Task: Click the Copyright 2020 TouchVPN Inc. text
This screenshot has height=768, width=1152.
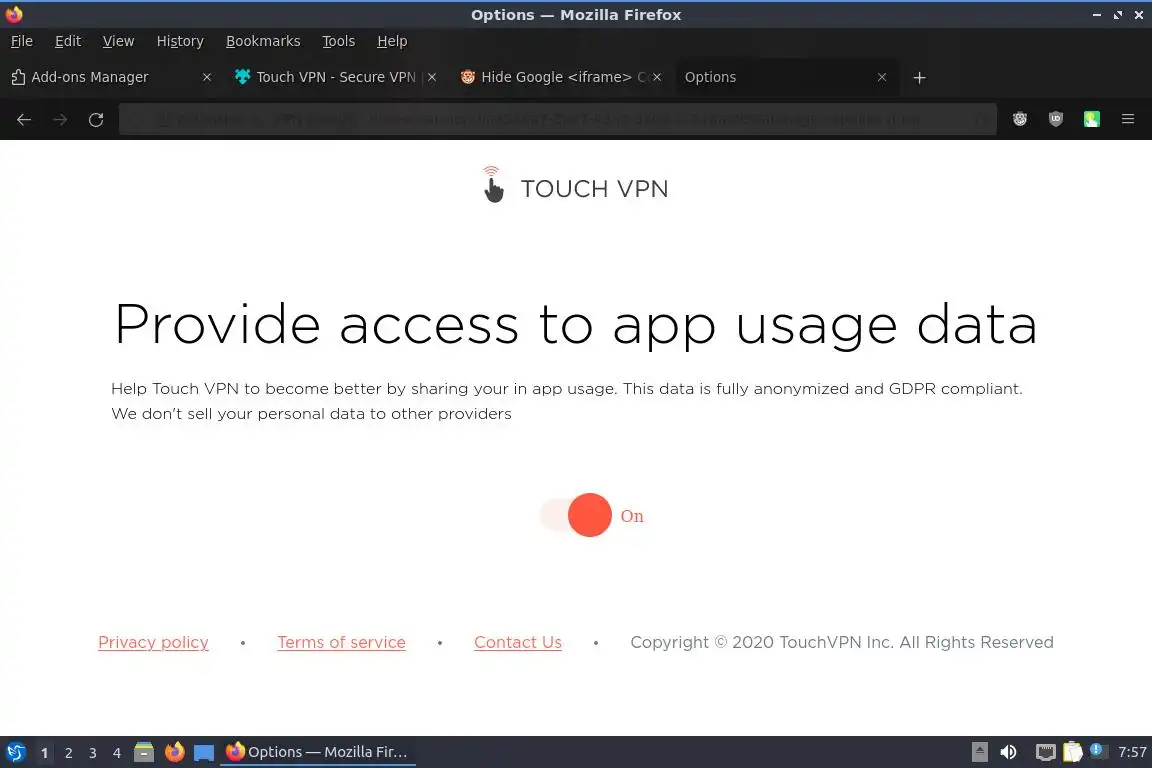Action: point(842,642)
